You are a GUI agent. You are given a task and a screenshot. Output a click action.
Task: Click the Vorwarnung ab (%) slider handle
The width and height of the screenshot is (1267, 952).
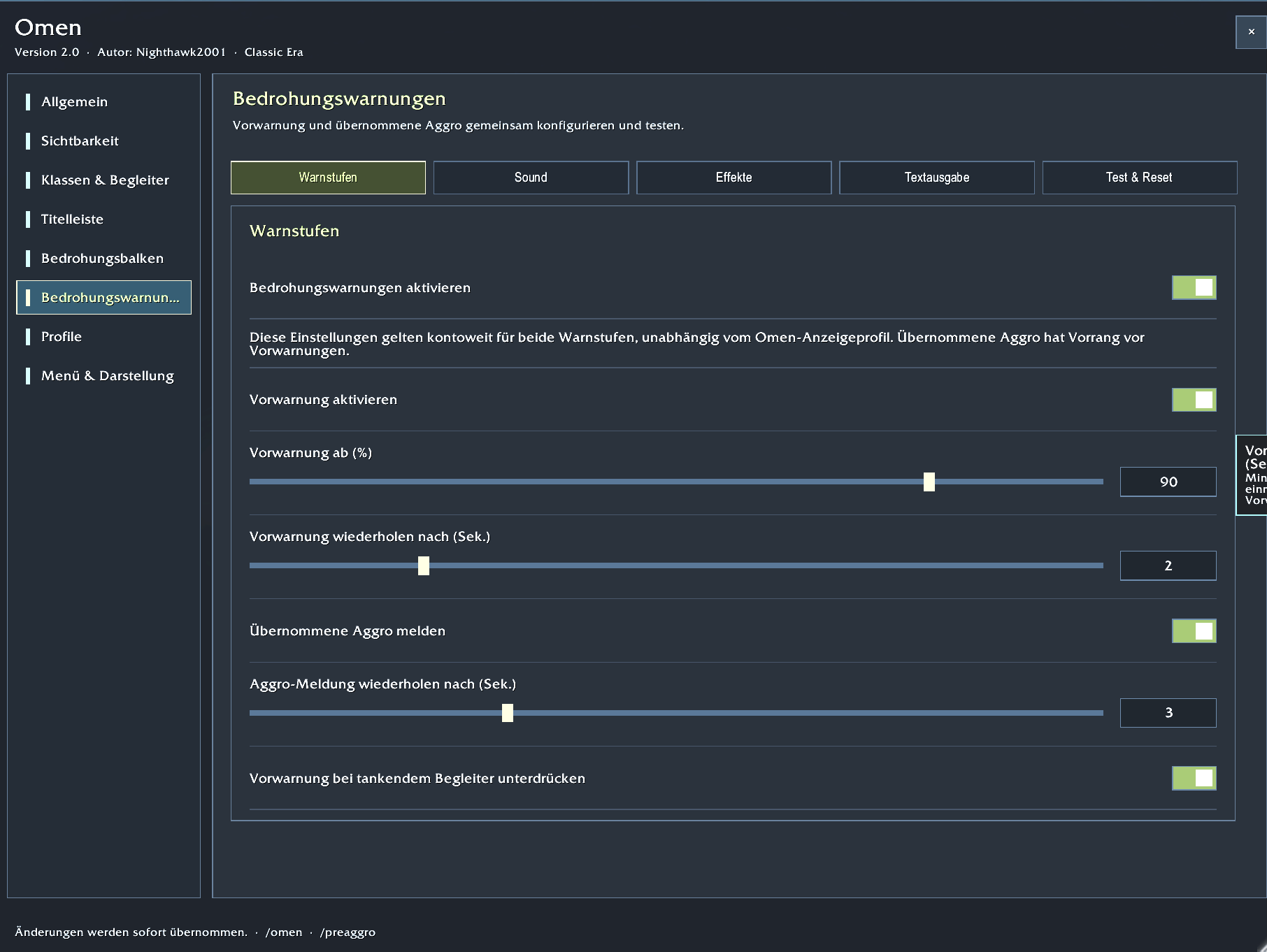(929, 482)
